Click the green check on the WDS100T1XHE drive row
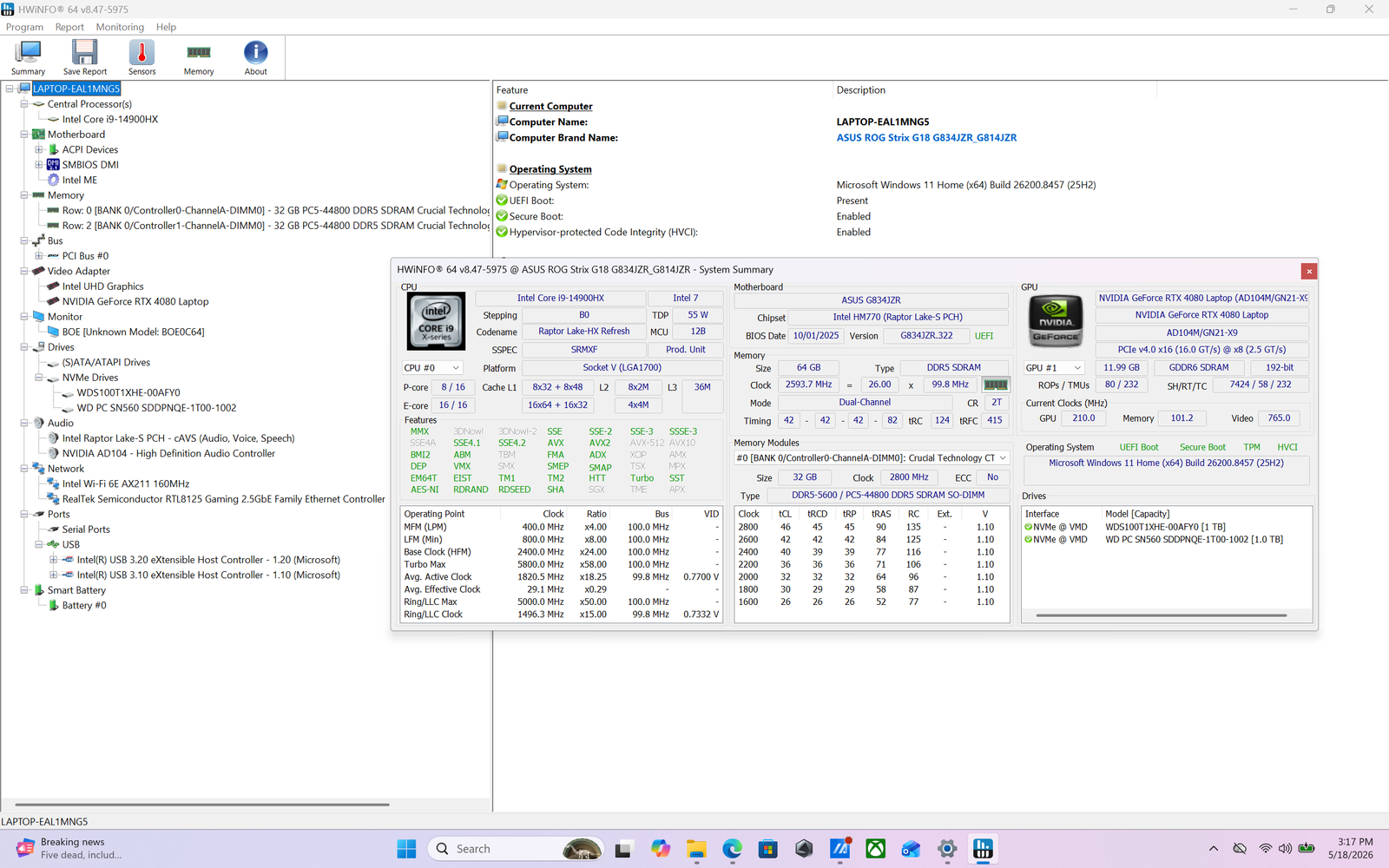Screen dimensions: 1389x868 coord(1029,527)
